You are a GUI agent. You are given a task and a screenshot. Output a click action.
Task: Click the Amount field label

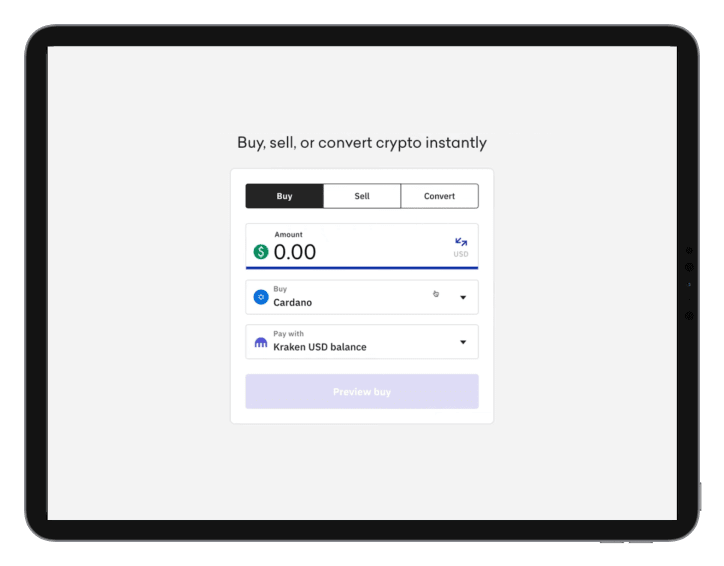(288, 235)
